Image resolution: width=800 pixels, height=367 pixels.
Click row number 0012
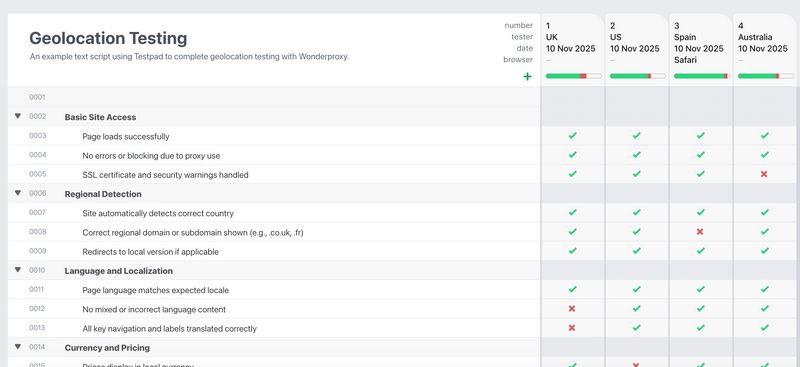37,309
